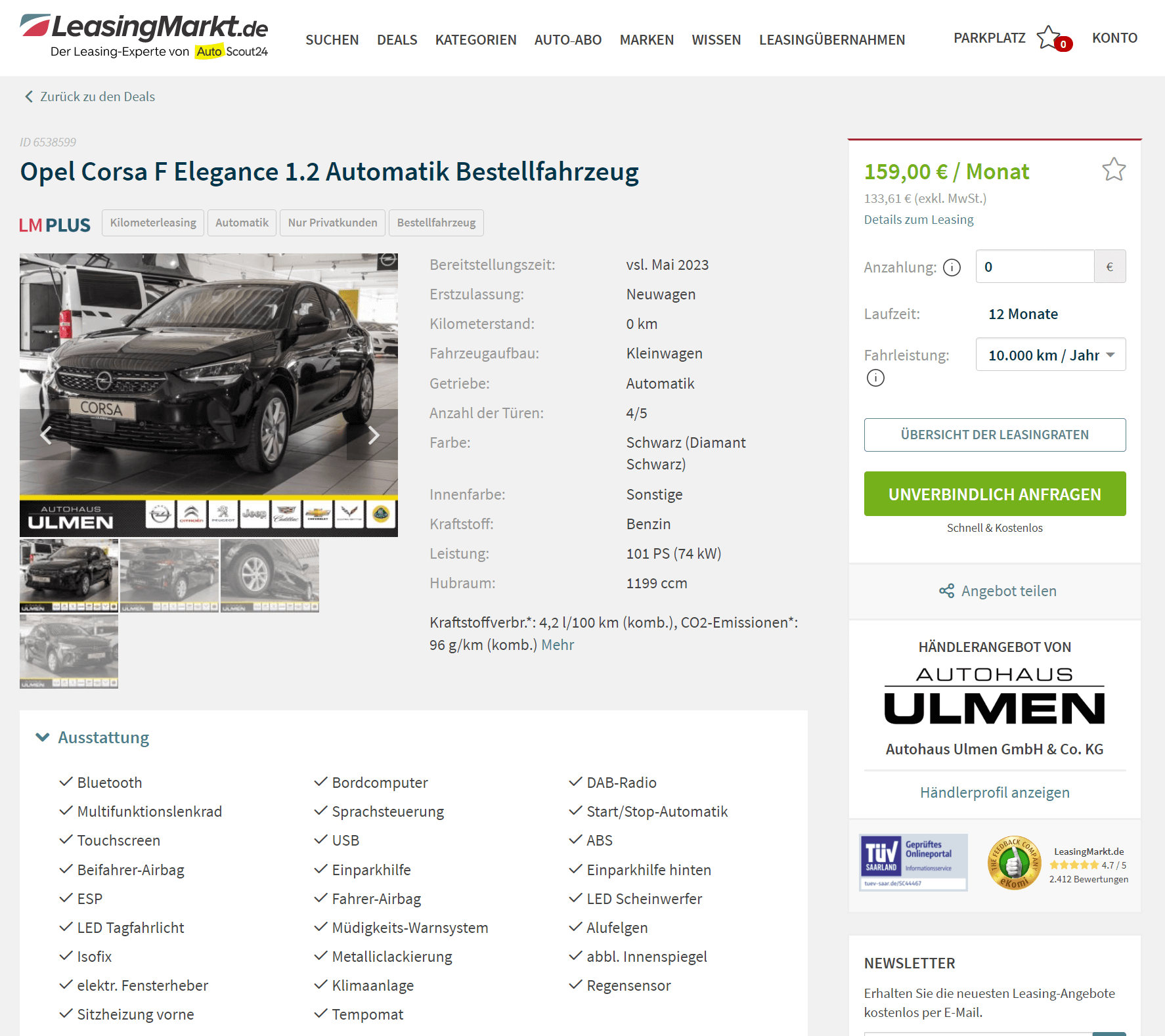The width and height of the screenshot is (1165, 1036).
Task: Open KATEGORIEN menu
Action: (475, 39)
